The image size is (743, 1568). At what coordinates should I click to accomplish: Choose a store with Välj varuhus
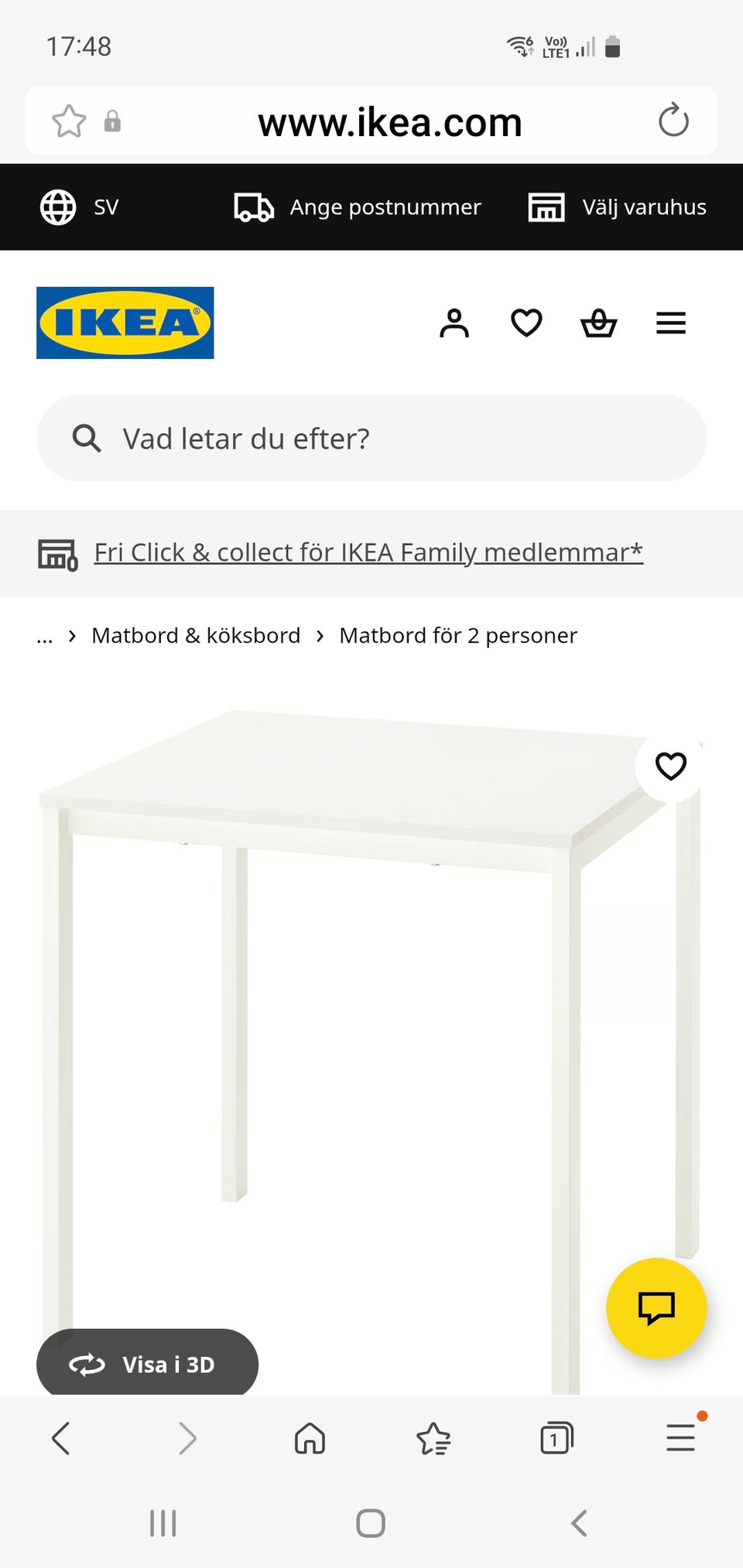[618, 207]
